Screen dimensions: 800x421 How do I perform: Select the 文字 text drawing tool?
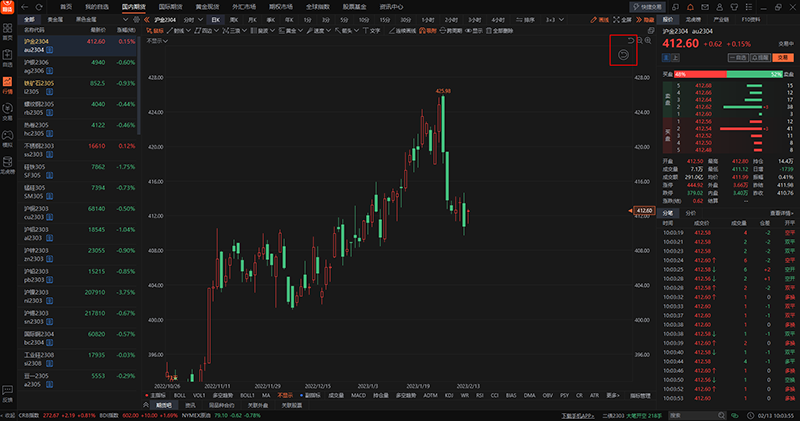pos(371,31)
